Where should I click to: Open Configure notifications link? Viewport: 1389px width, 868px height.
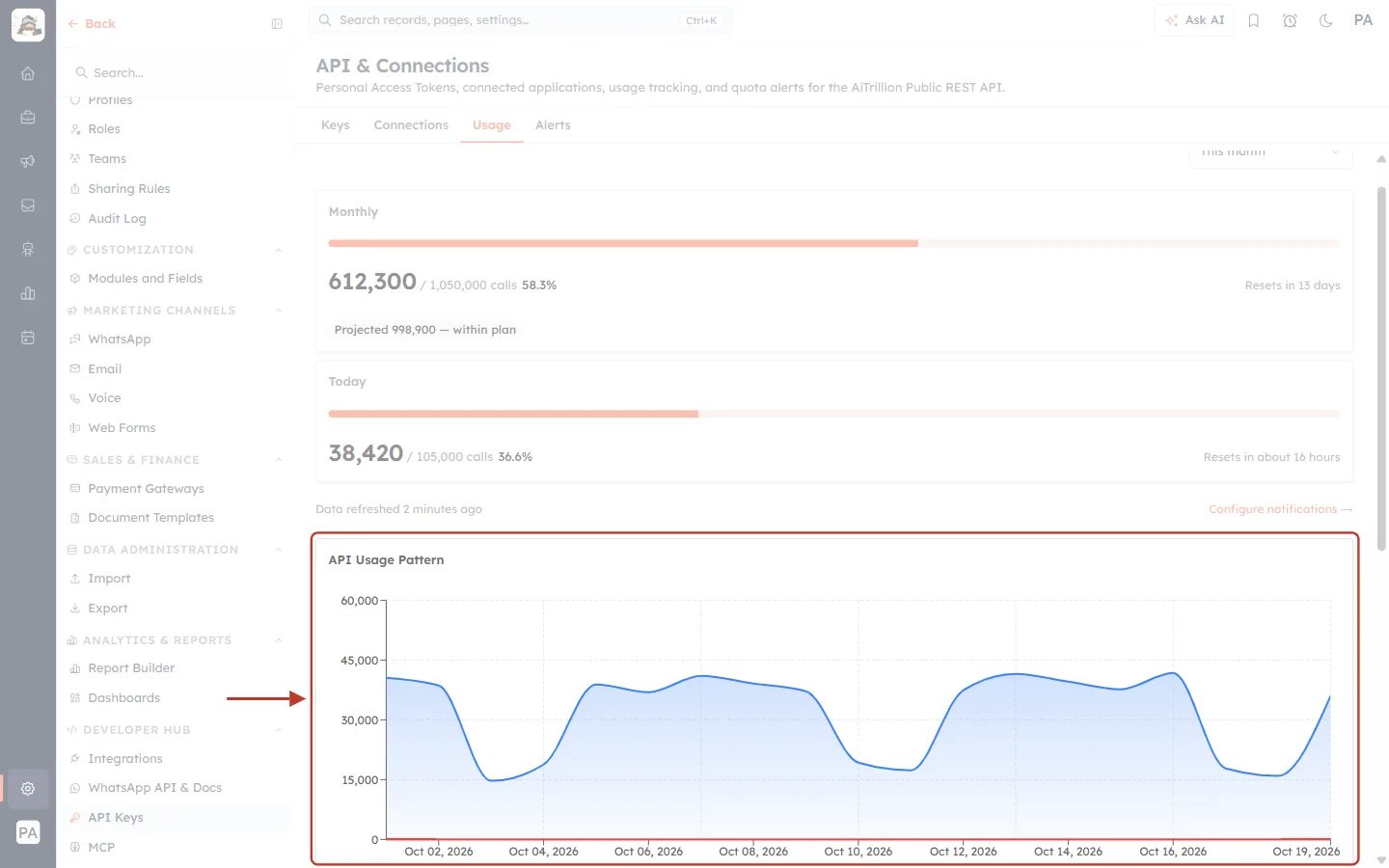point(1280,509)
